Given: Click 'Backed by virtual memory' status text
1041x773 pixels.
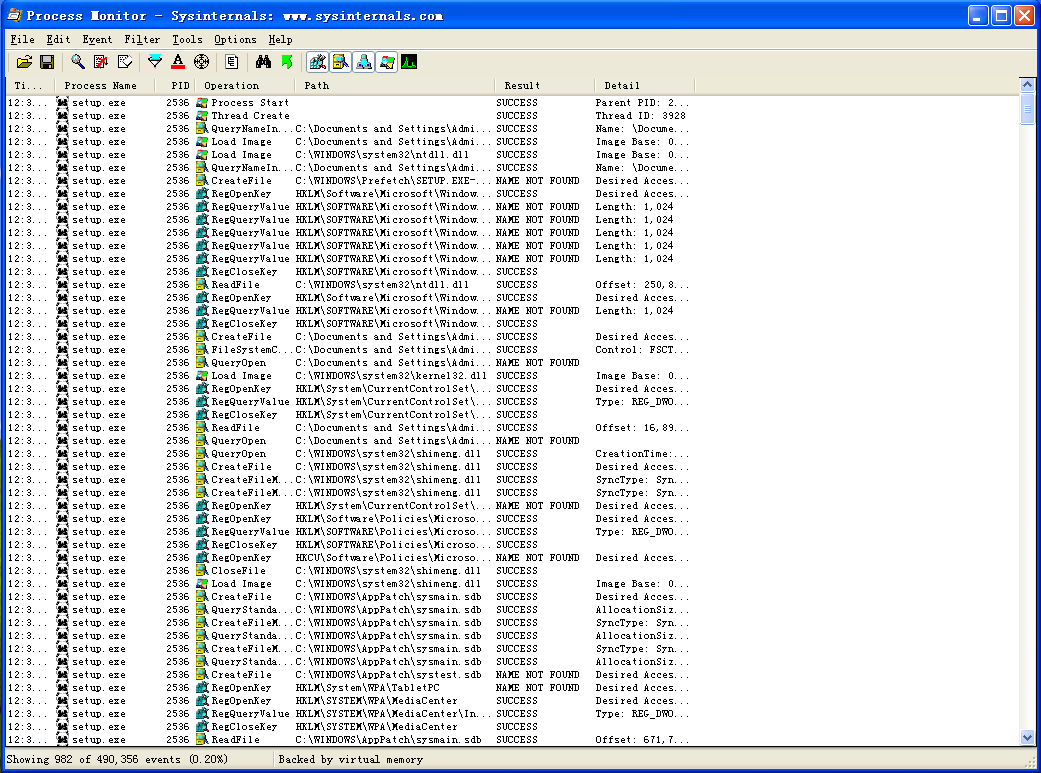Looking at the screenshot, I should [351, 759].
